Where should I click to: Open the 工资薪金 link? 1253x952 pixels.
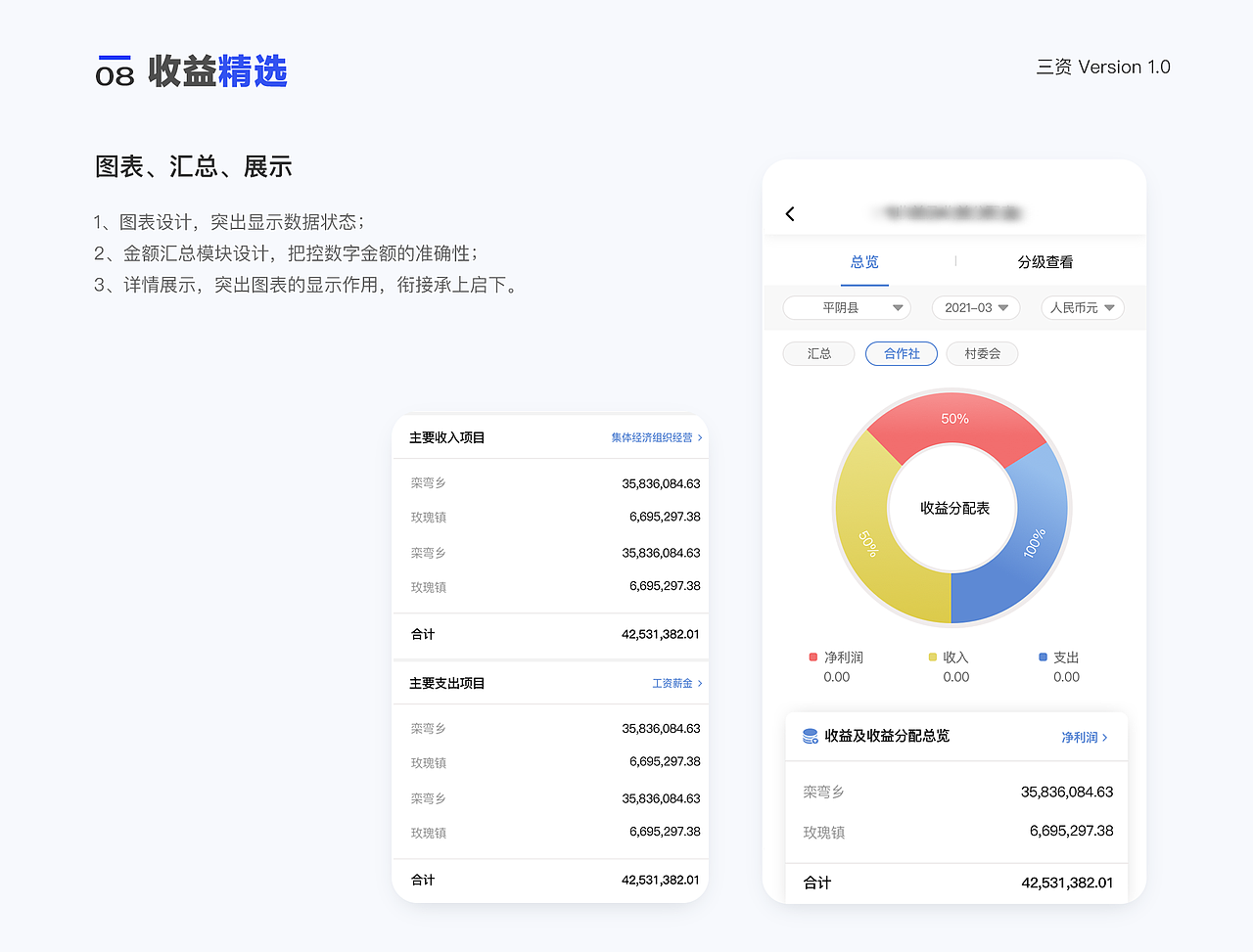tap(677, 683)
